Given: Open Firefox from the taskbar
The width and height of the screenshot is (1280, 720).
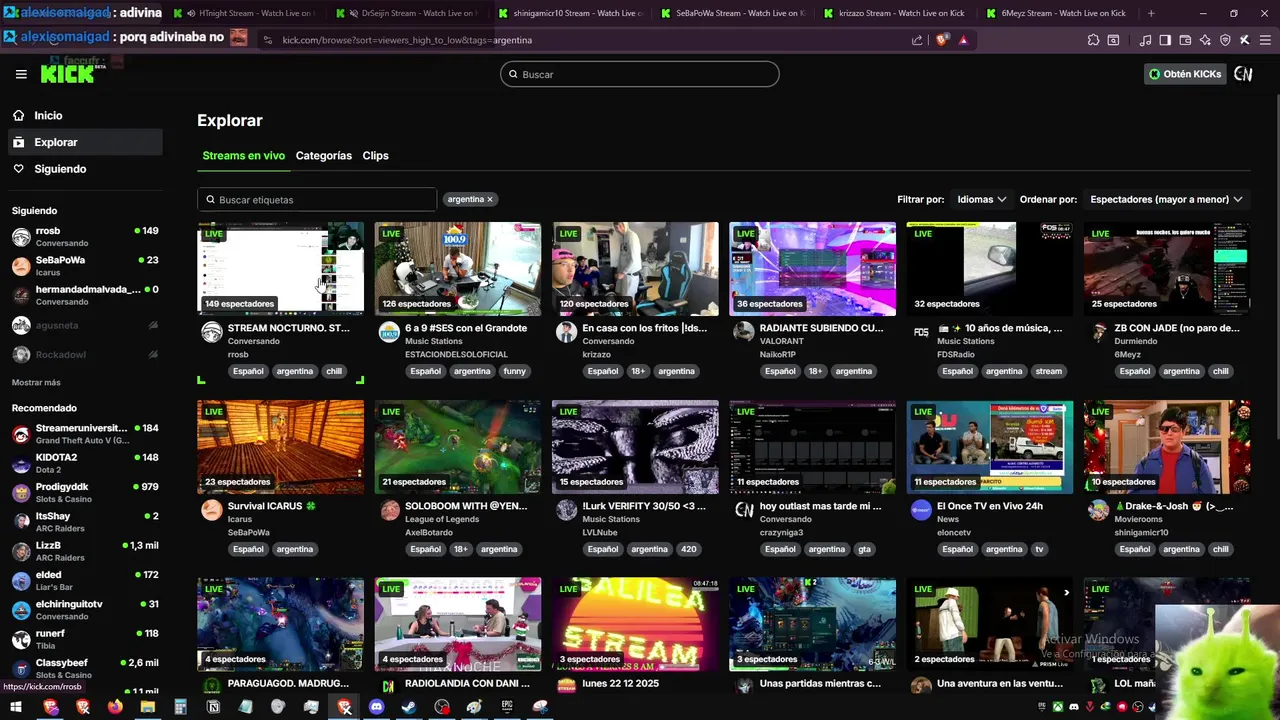Looking at the screenshot, I should [115, 707].
